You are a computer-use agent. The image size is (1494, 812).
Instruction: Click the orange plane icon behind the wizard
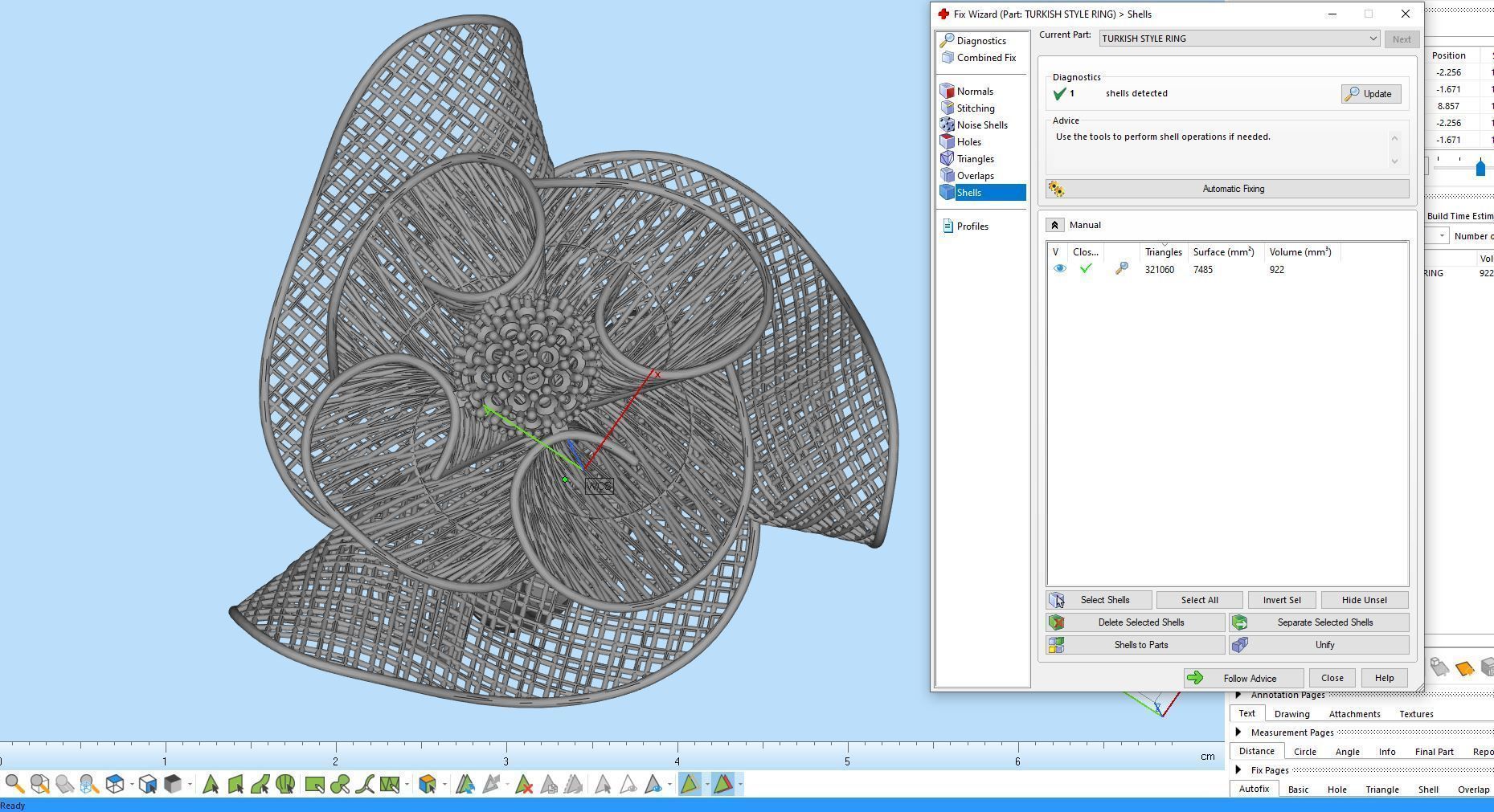click(1463, 668)
